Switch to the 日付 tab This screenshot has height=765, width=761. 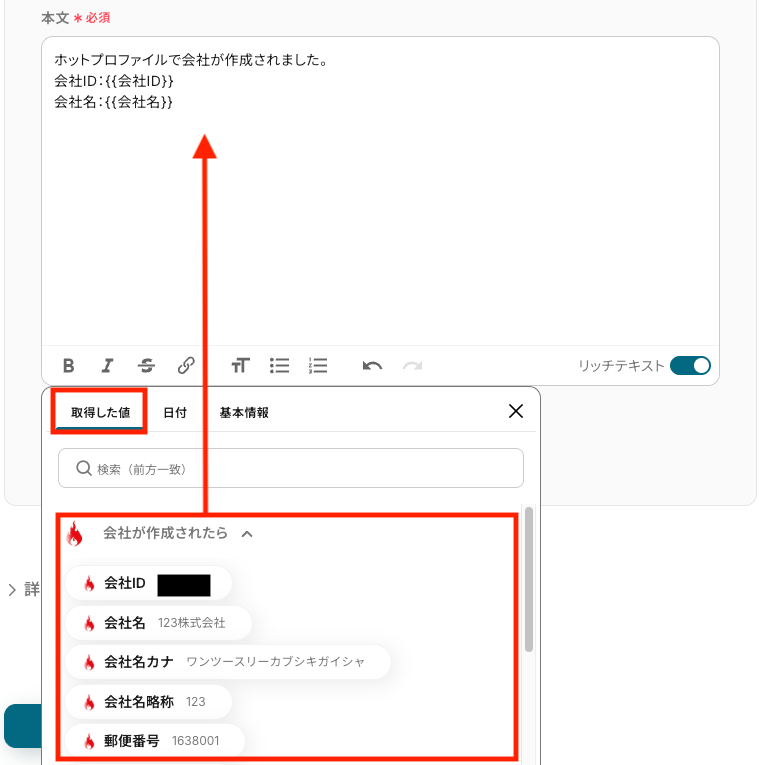coord(175,413)
